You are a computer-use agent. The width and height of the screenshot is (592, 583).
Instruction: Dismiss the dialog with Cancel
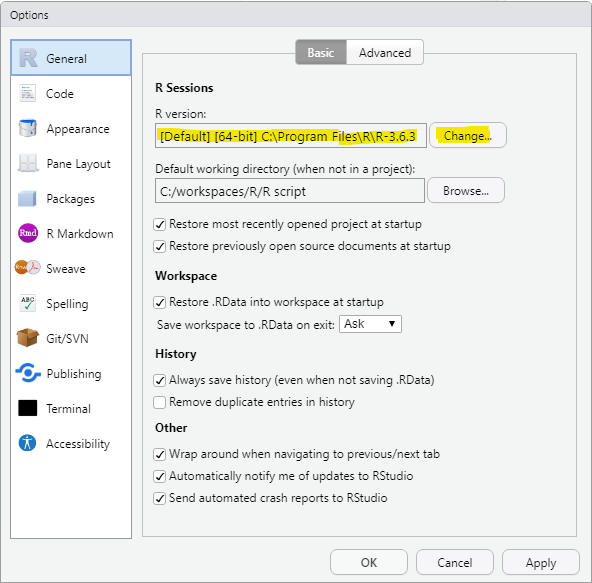[x=455, y=562]
